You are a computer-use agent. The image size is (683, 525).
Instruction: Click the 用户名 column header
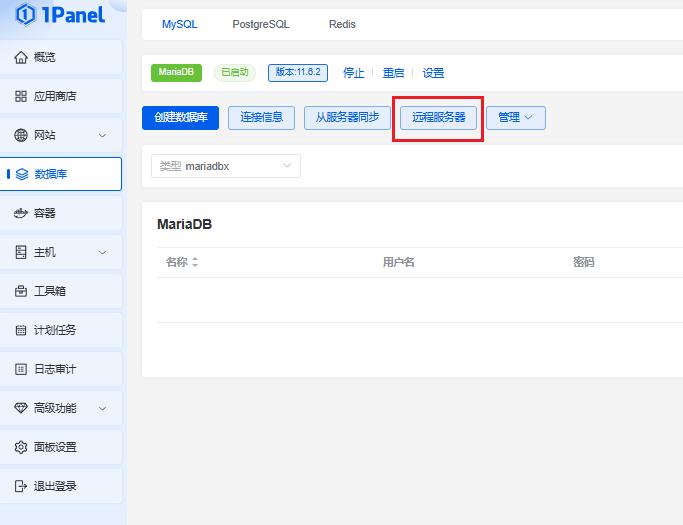pyautogui.click(x=399, y=262)
